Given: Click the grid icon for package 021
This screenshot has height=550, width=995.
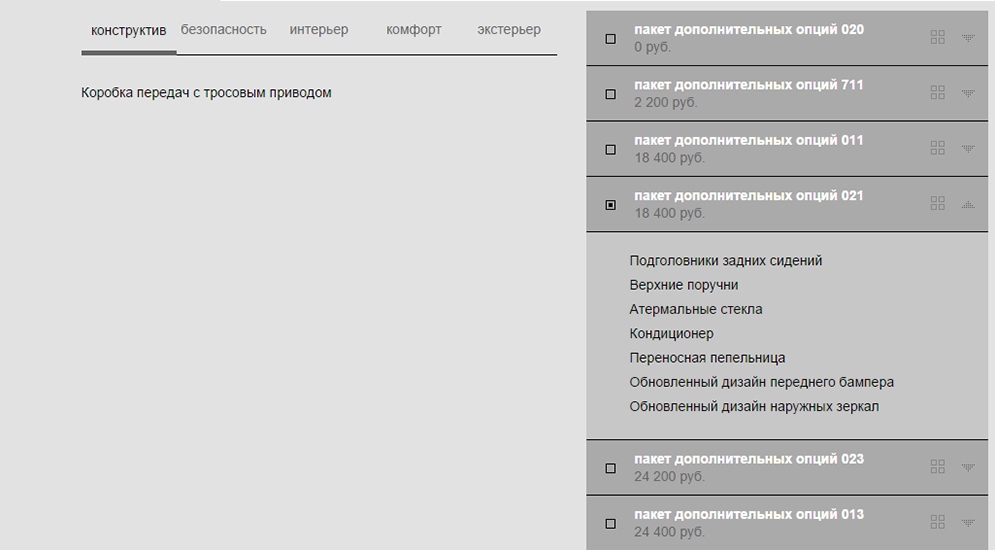Looking at the screenshot, I should tap(937, 203).
